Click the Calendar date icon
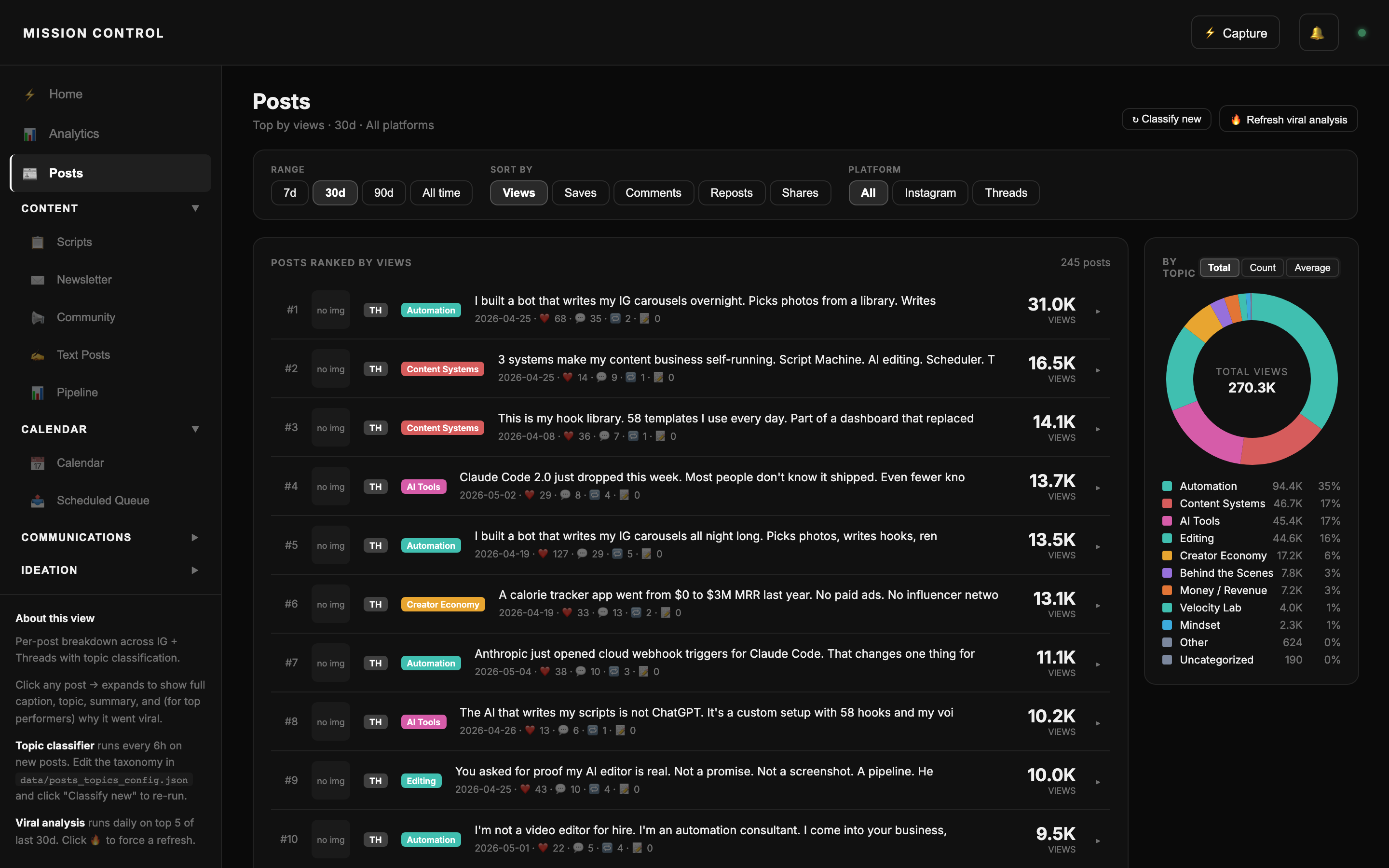1389x868 pixels. 38,463
